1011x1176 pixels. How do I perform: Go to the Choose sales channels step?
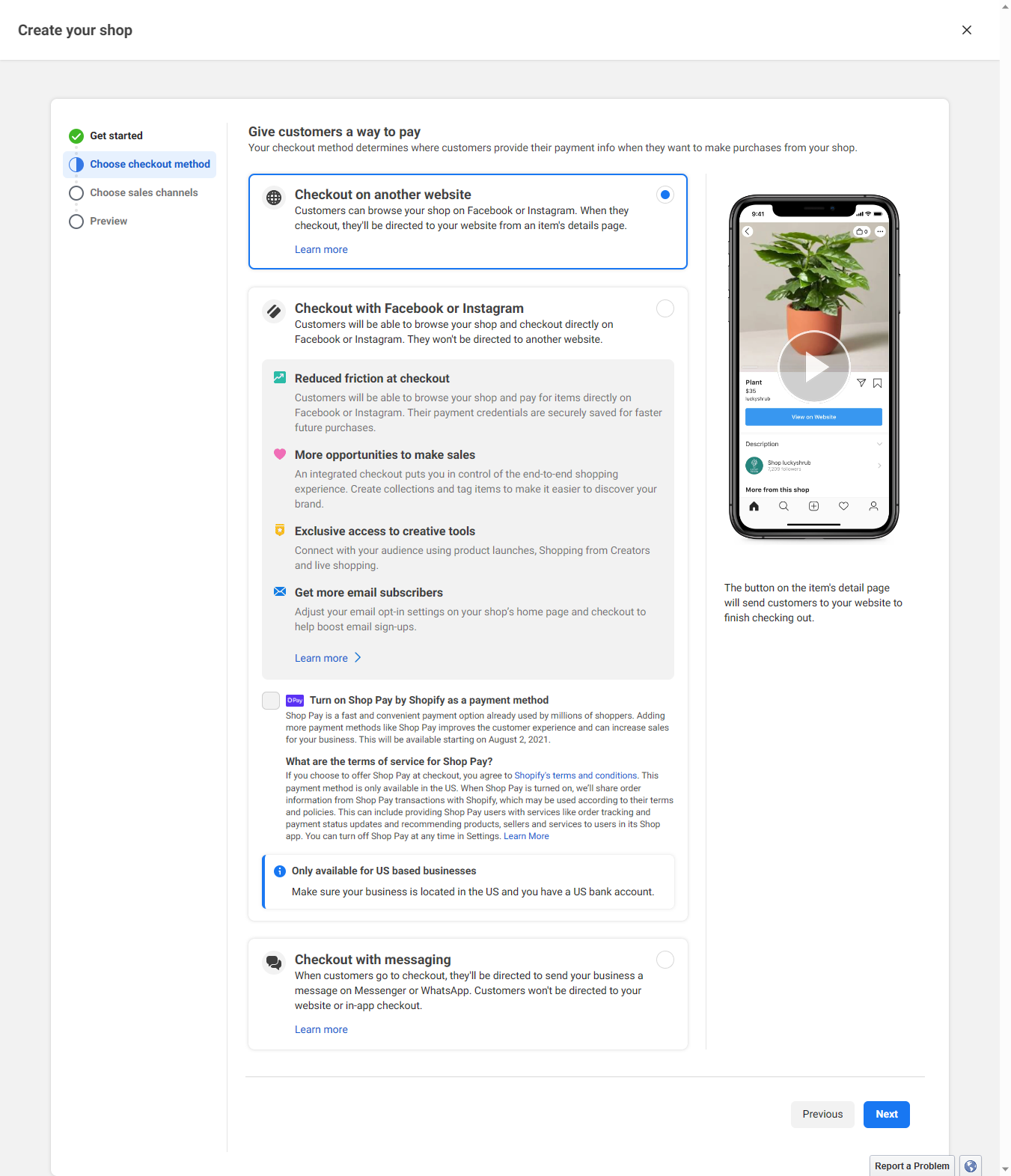pos(133,192)
